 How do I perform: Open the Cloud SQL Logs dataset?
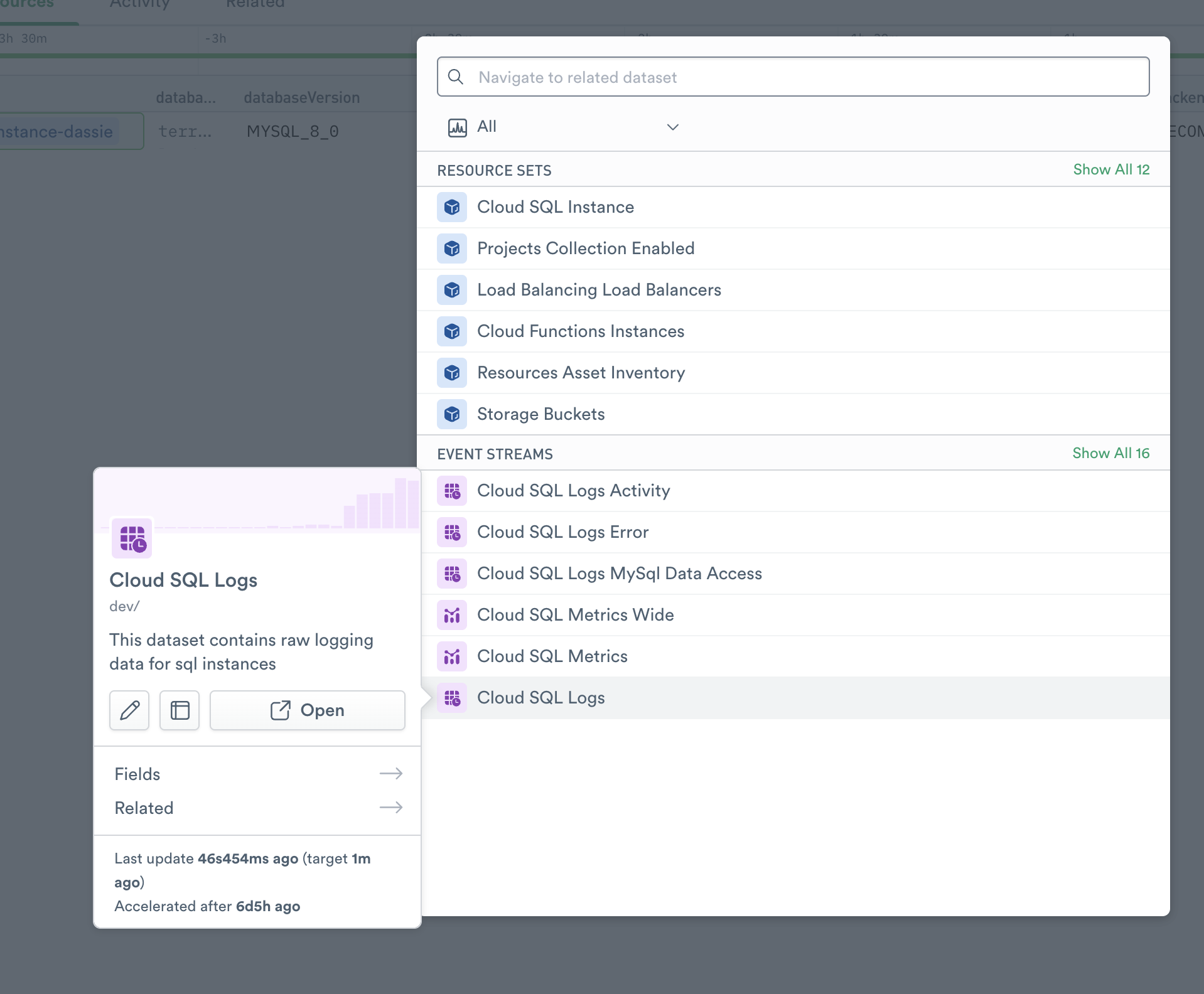coord(308,710)
